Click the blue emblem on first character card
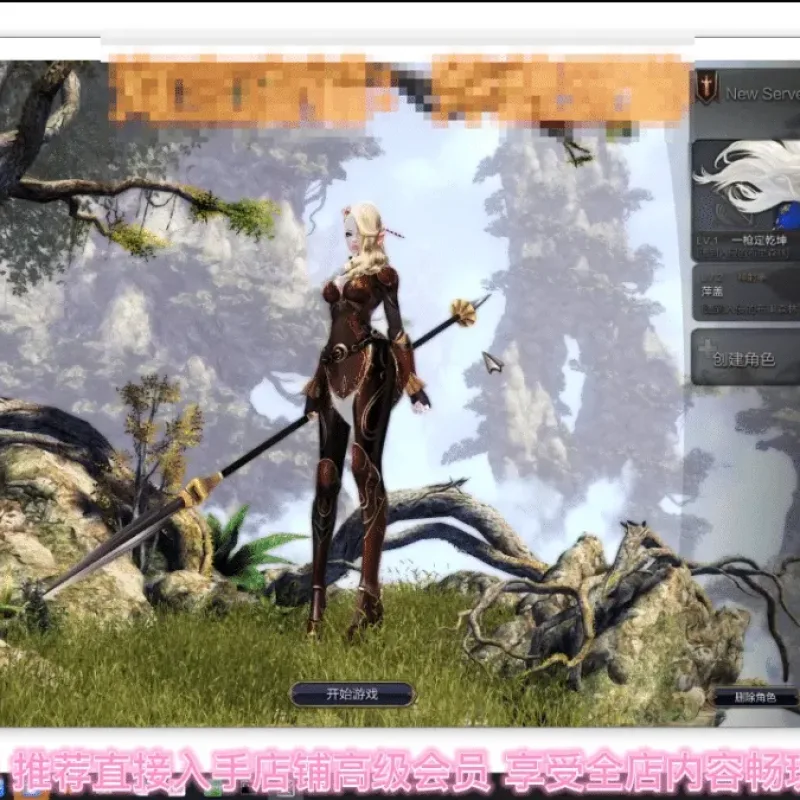 point(786,217)
